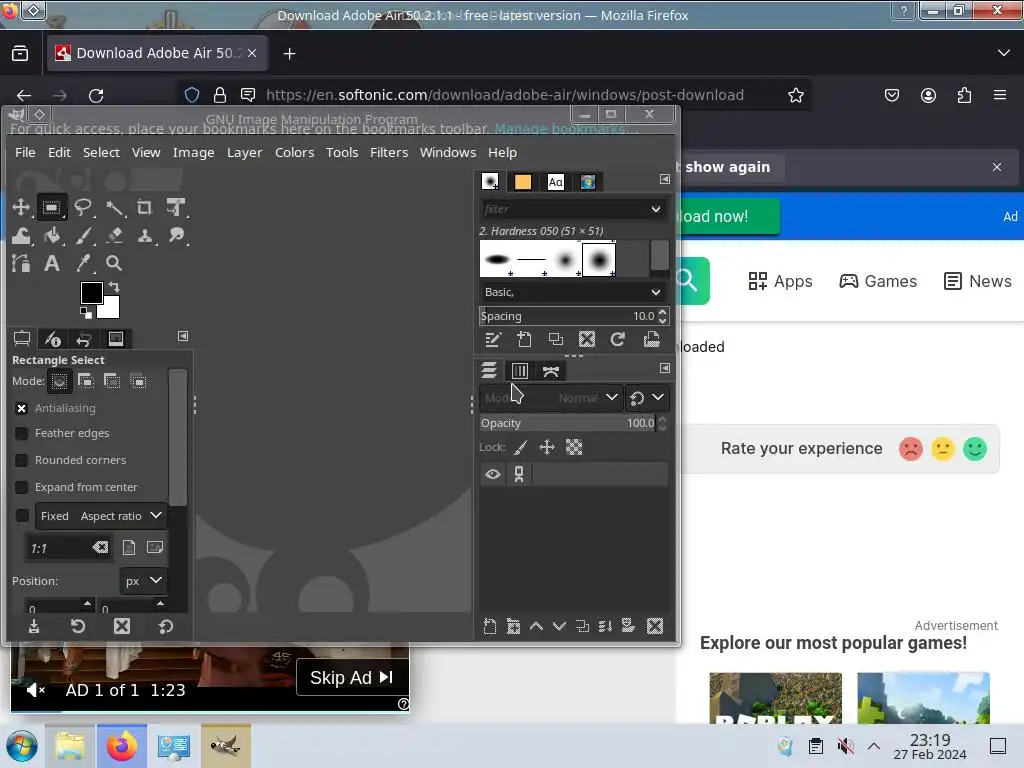Open the Basic brush tag dropdown
This screenshot has width=1024, height=768.
(x=656, y=292)
